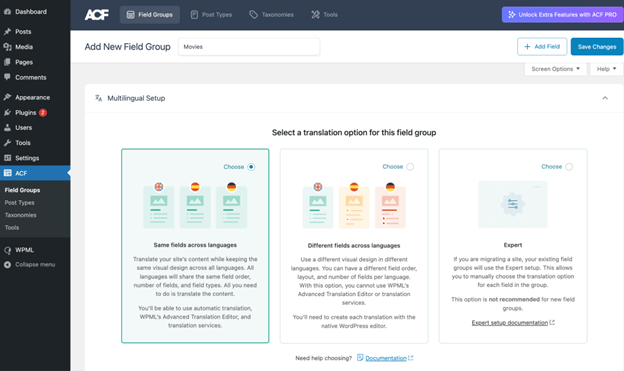
Task: Open Tools tab in ACF header
Action: (x=324, y=15)
